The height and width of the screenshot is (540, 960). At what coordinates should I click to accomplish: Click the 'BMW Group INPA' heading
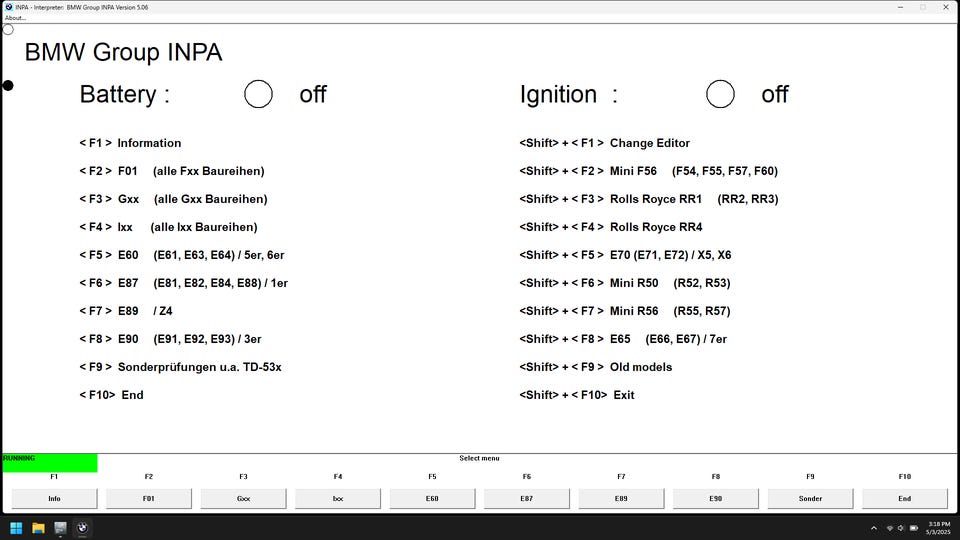pos(123,52)
